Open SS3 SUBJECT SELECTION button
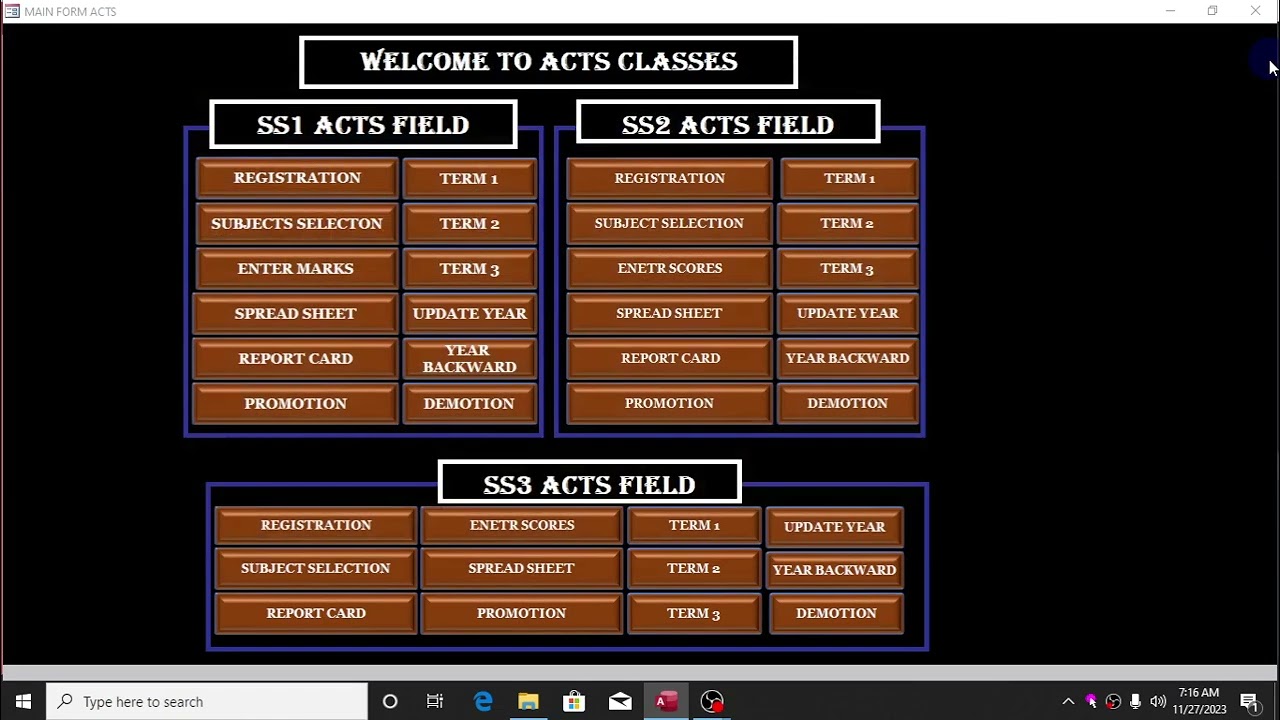The image size is (1280, 720). coord(316,568)
